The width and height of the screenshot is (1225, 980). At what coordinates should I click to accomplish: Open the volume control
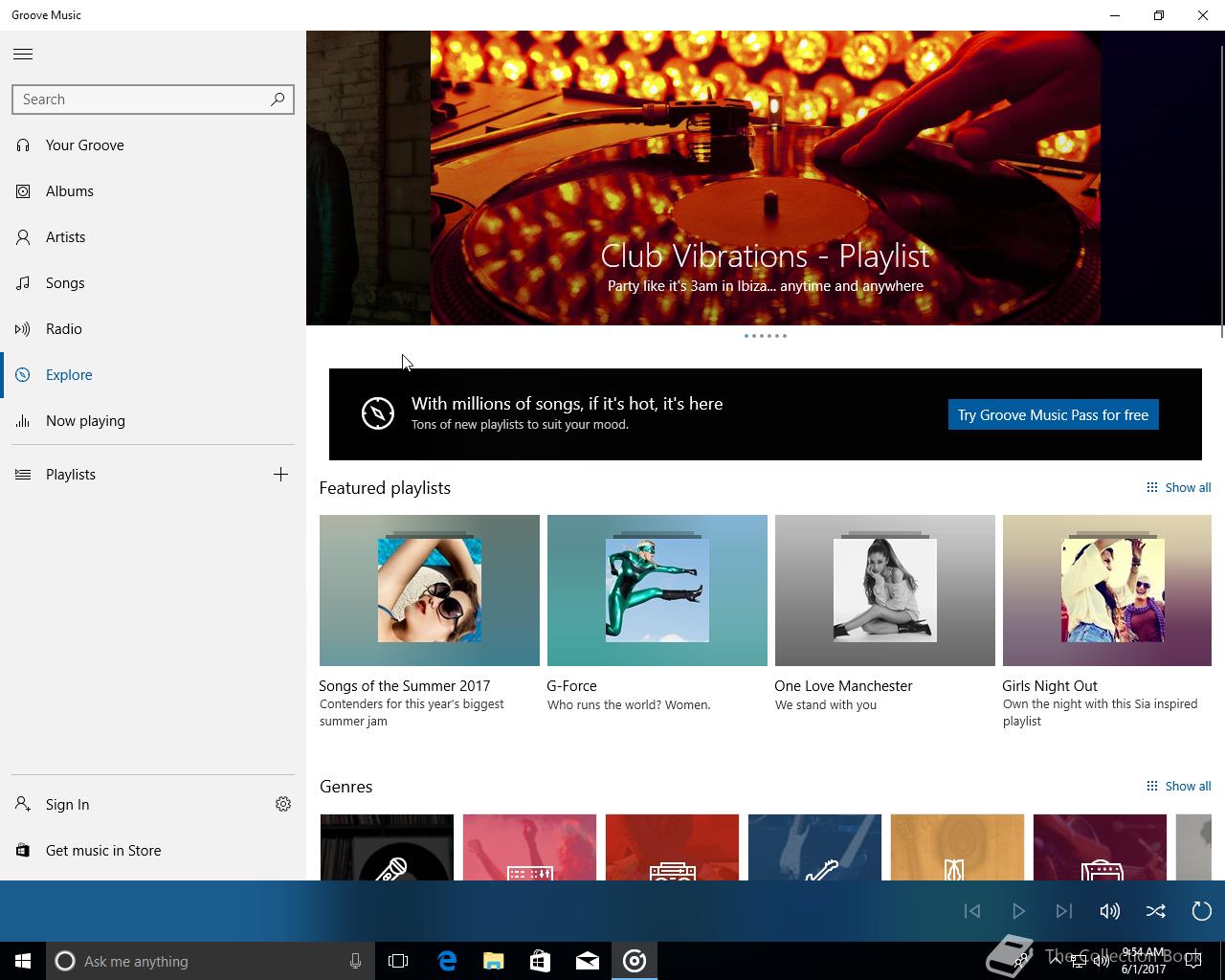(1110, 911)
